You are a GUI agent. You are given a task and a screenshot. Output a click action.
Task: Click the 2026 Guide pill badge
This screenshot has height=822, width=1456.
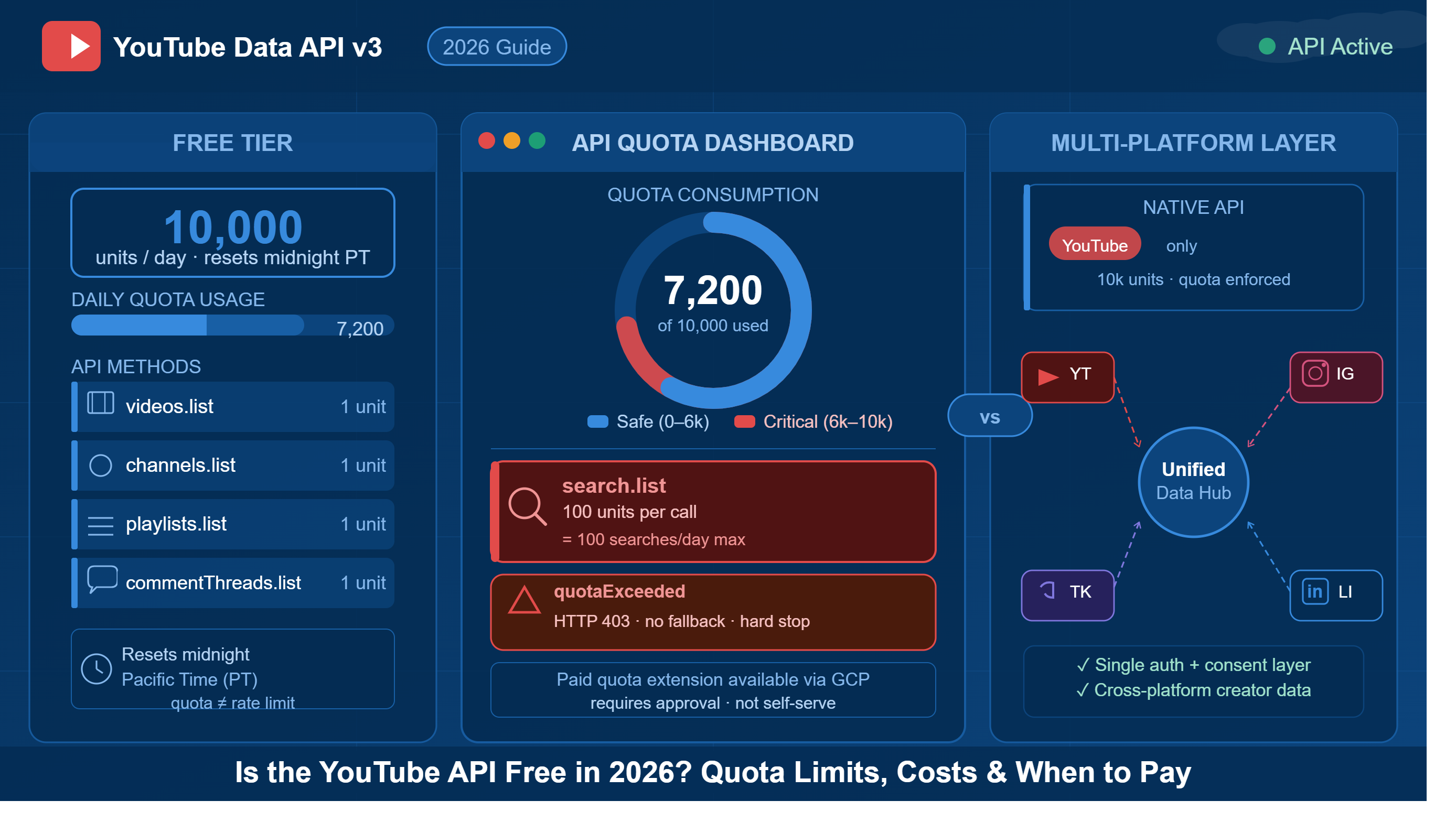coord(497,47)
